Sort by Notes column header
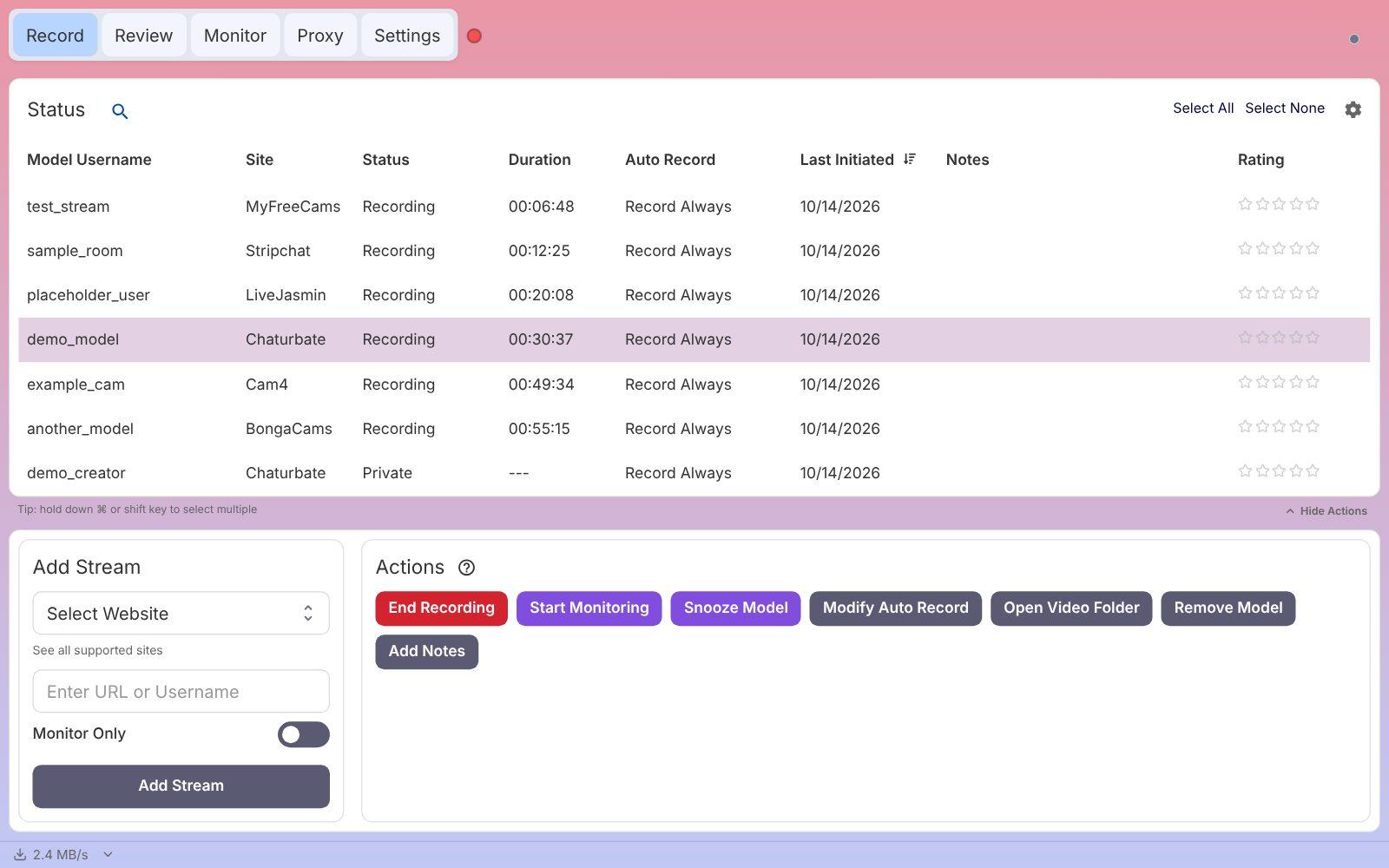Image resolution: width=1389 pixels, height=868 pixels. pos(967,160)
